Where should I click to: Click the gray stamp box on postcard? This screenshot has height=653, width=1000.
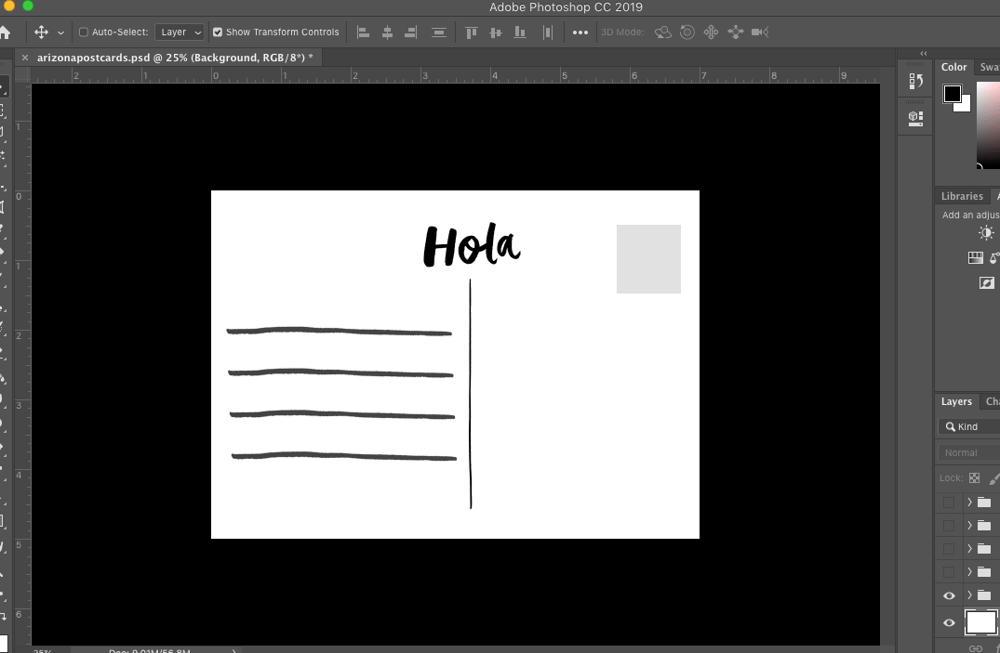pyautogui.click(x=649, y=259)
